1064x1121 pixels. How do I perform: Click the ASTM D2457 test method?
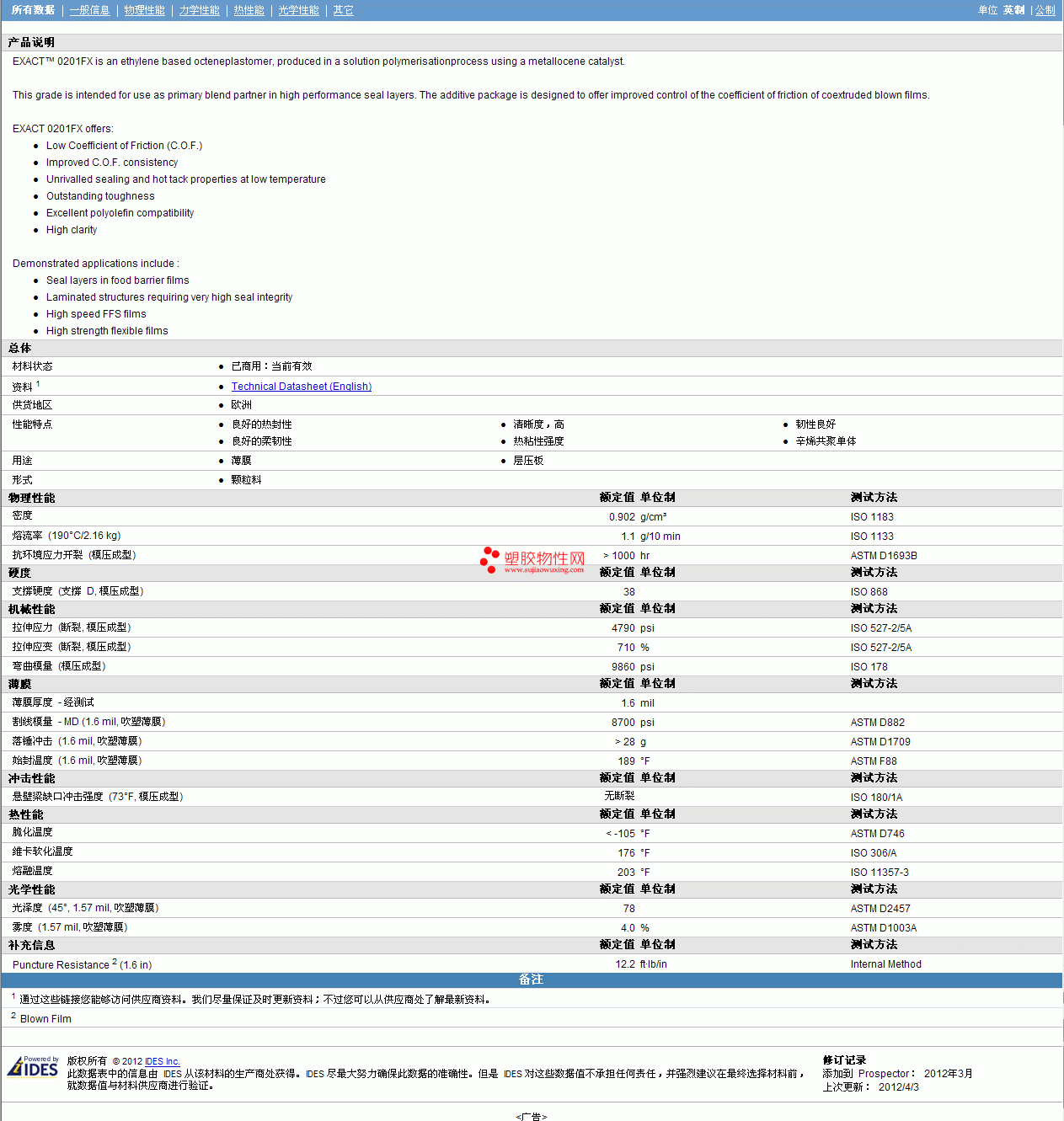click(881, 909)
